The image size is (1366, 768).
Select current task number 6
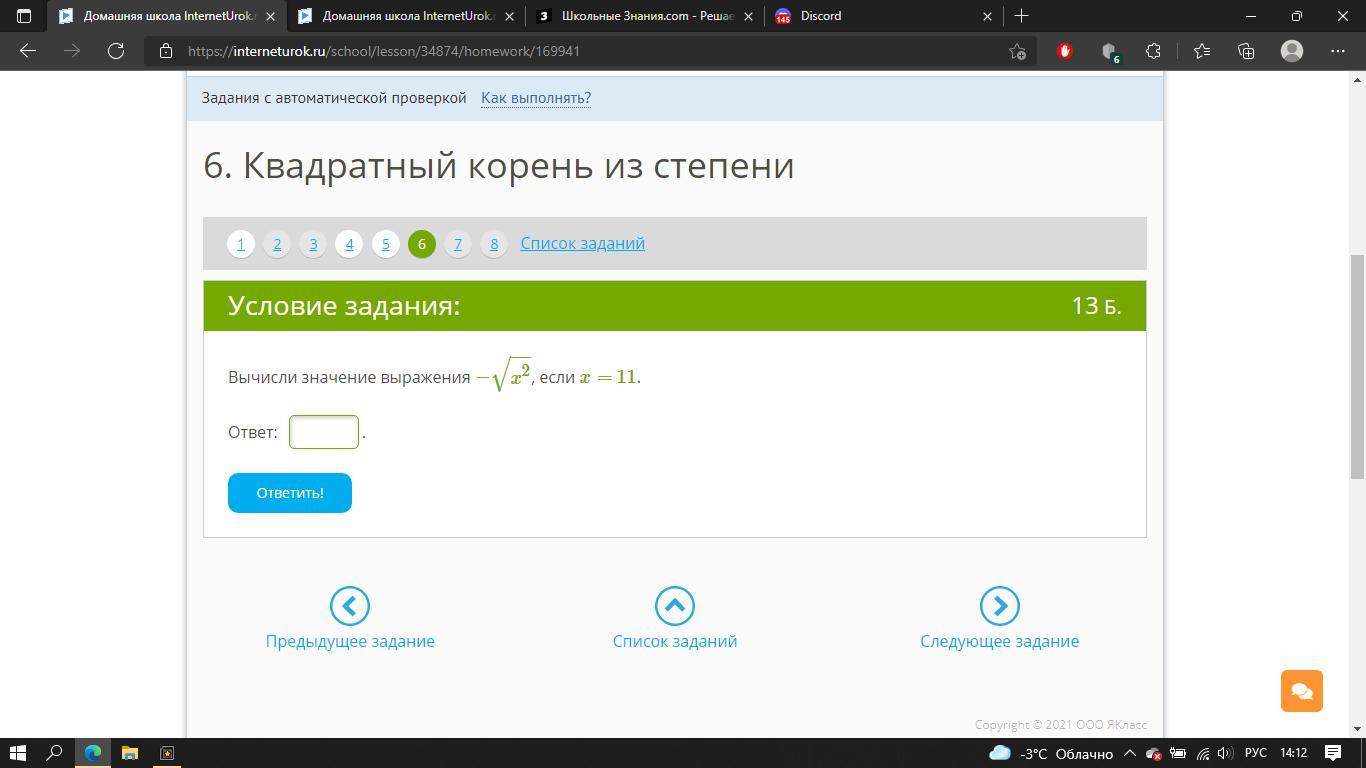(422, 244)
